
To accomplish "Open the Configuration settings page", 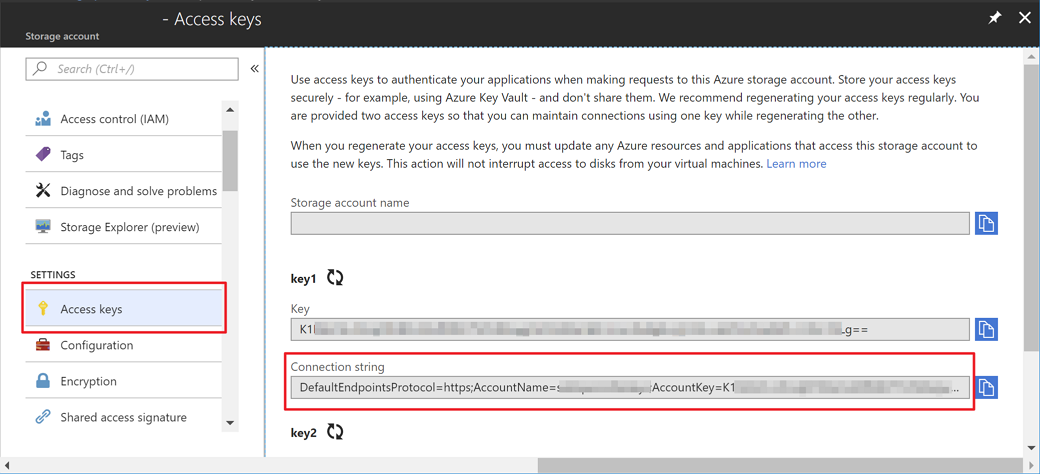I will click(x=96, y=345).
